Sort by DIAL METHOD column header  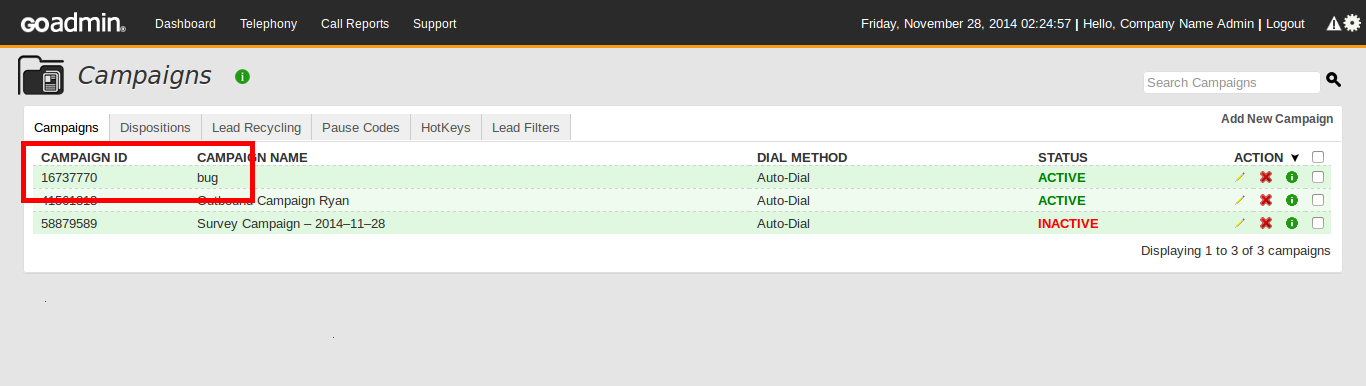click(802, 157)
